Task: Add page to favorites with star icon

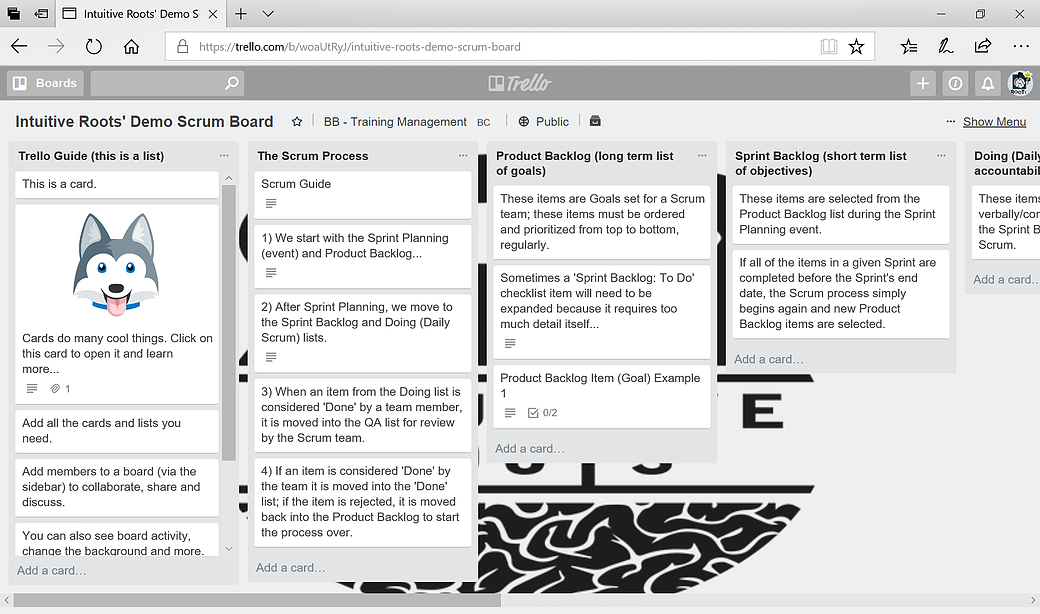Action: pyautogui.click(x=856, y=46)
